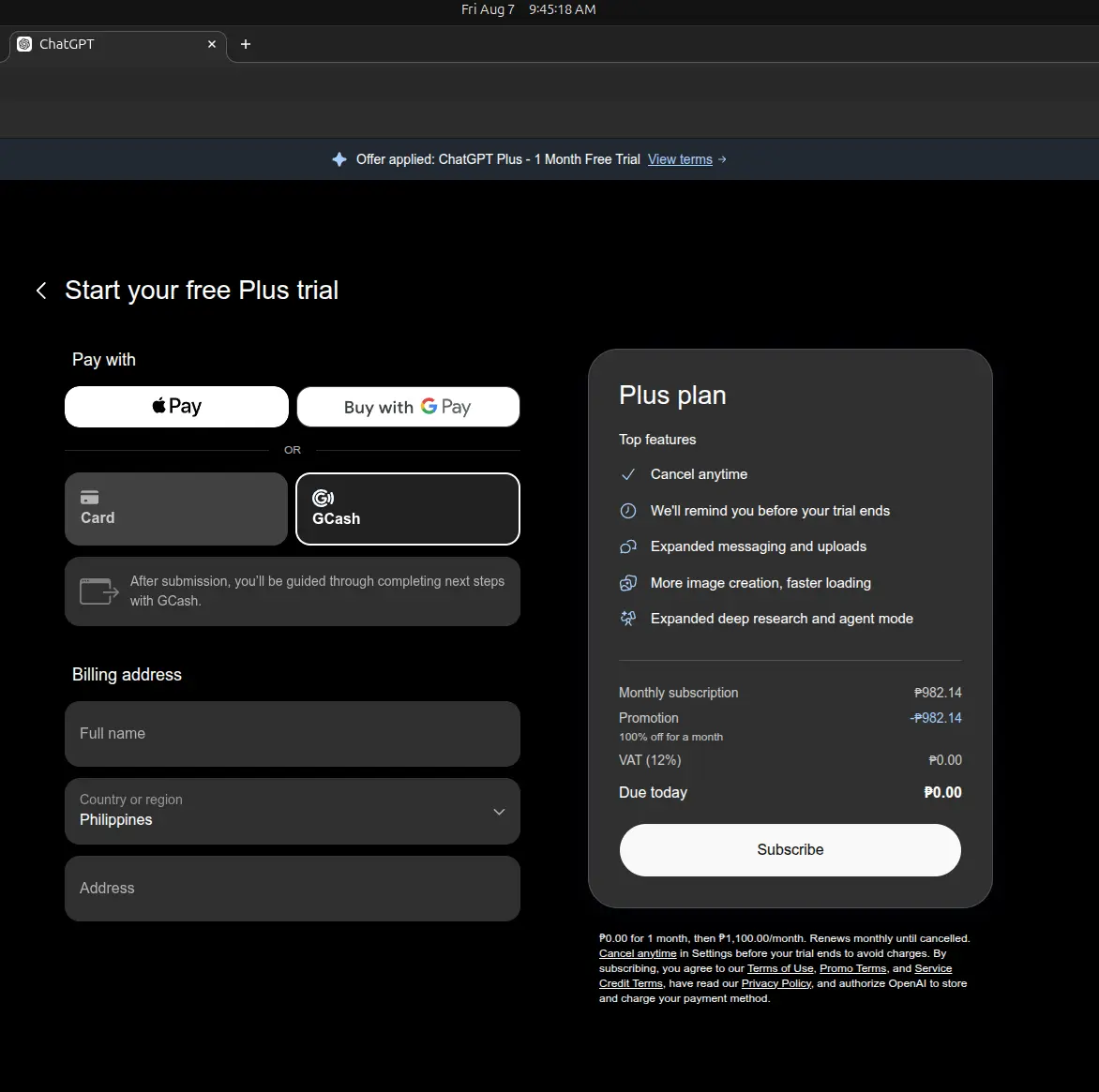
Task: Open the Promo Terms link
Action: [853, 968]
